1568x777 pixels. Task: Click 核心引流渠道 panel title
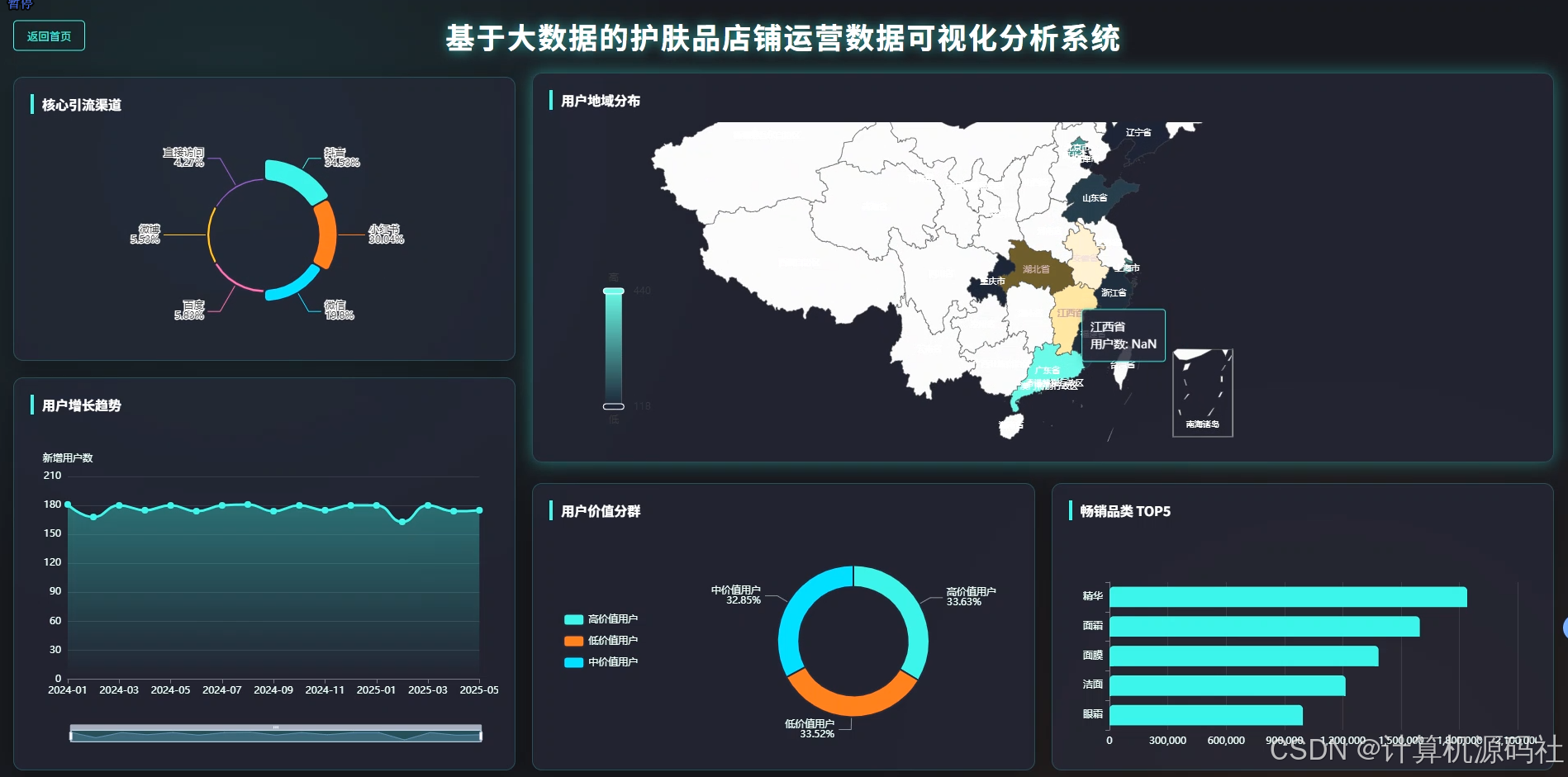tap(82, 105)
